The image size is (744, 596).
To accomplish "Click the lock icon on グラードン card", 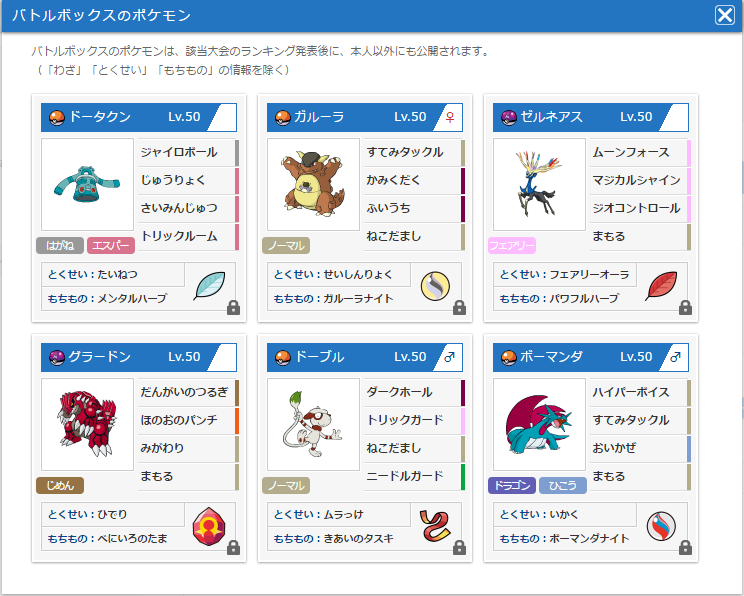I will [233, 548].
